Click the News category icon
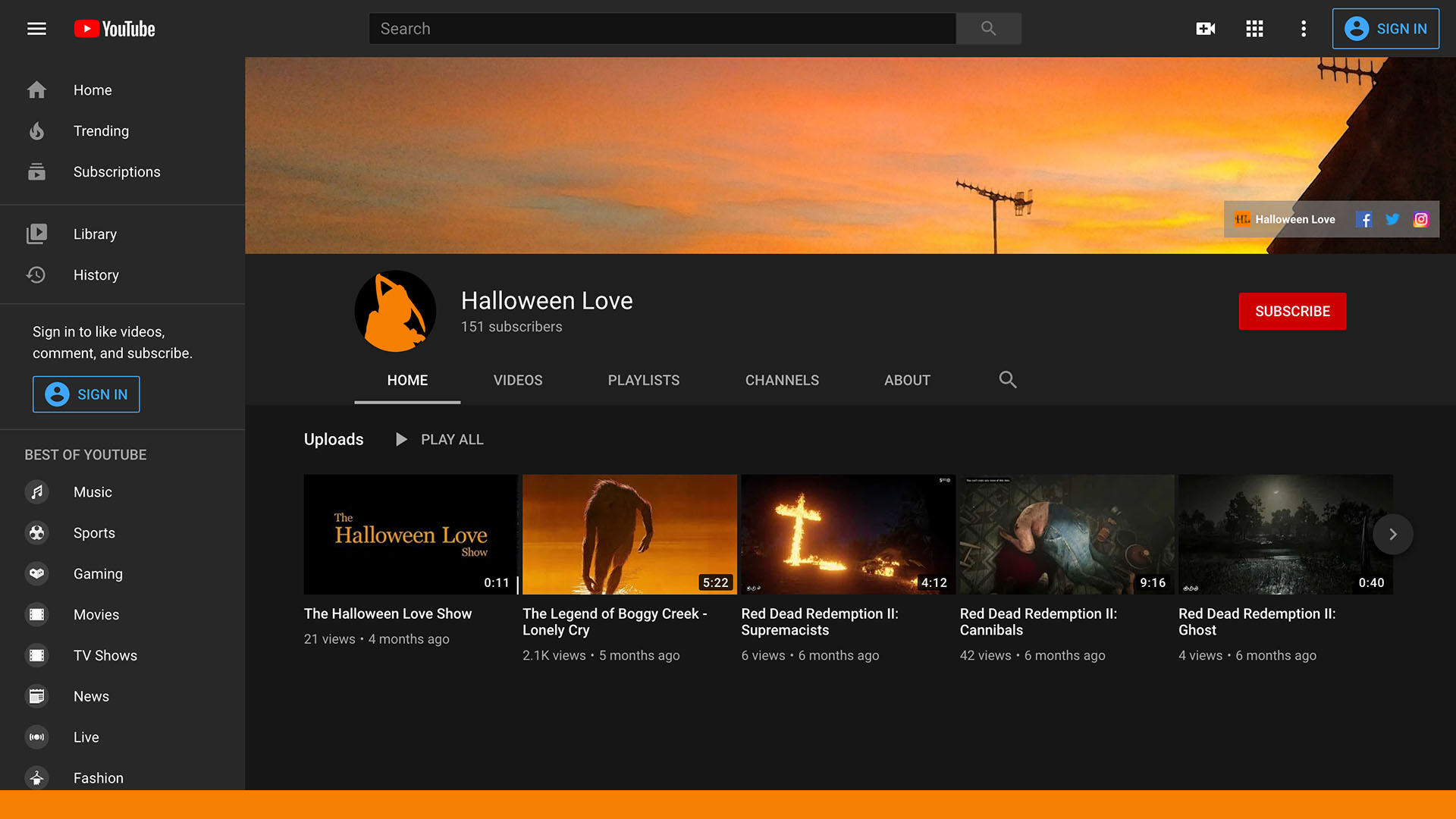 [x=36, y=697]
